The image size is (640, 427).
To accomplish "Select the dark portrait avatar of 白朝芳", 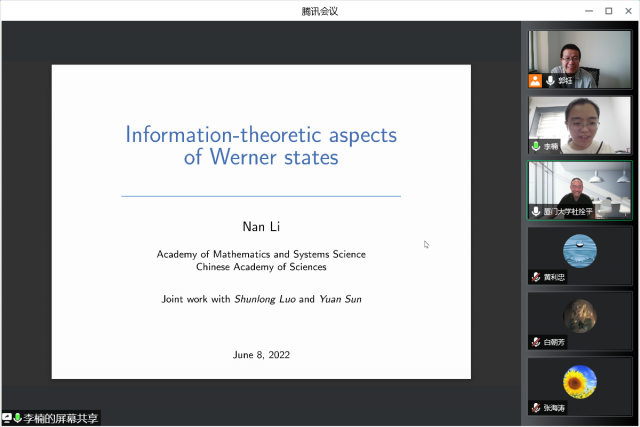I will click(x=580, y=315).
